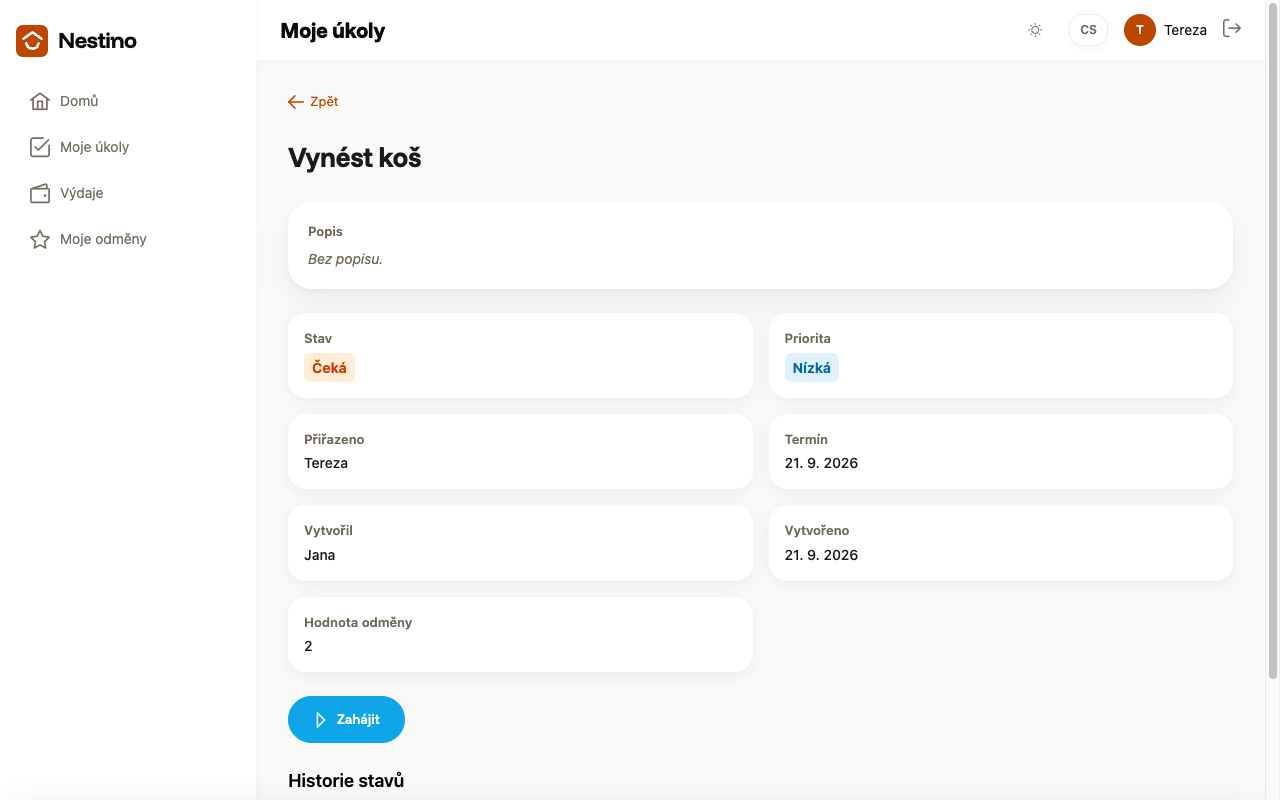
Task: Open Výdaje in the sidebar
Action: pos(128,193)
